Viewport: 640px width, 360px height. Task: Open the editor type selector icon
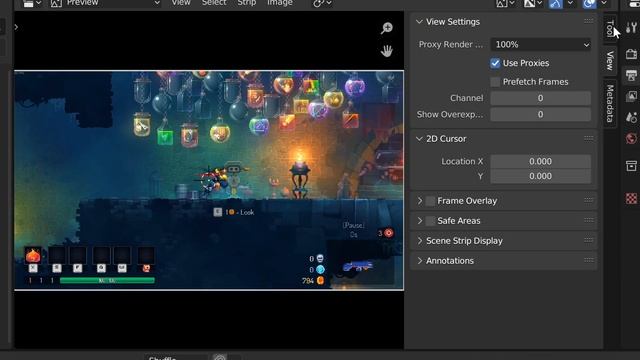point(32,3)
